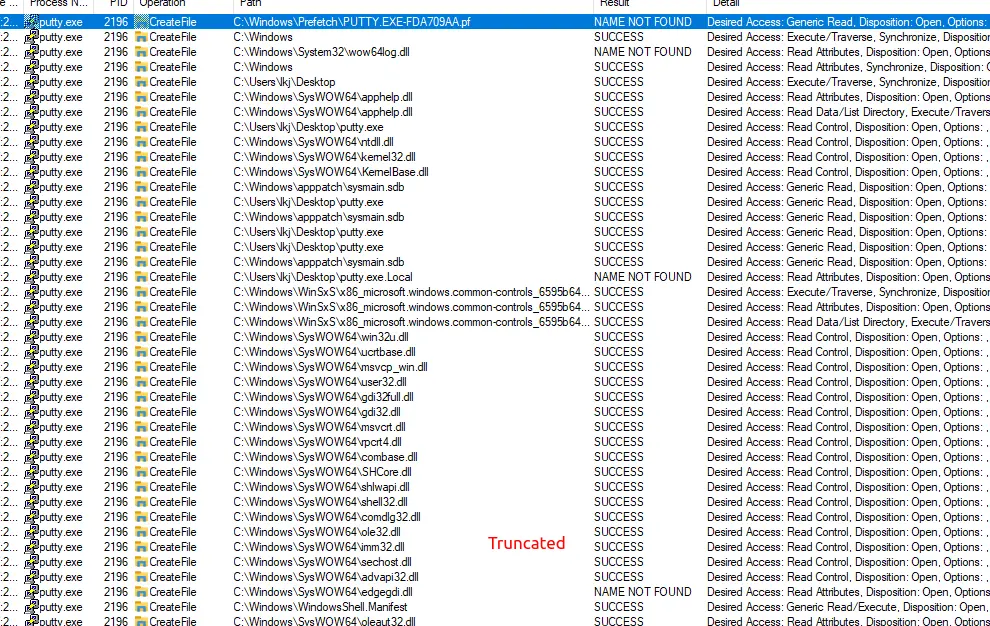Click the Detail cell of the PUTTY.EXE-FDA709AA.pf row
This screenshot has width=990, height=626.
848,21
